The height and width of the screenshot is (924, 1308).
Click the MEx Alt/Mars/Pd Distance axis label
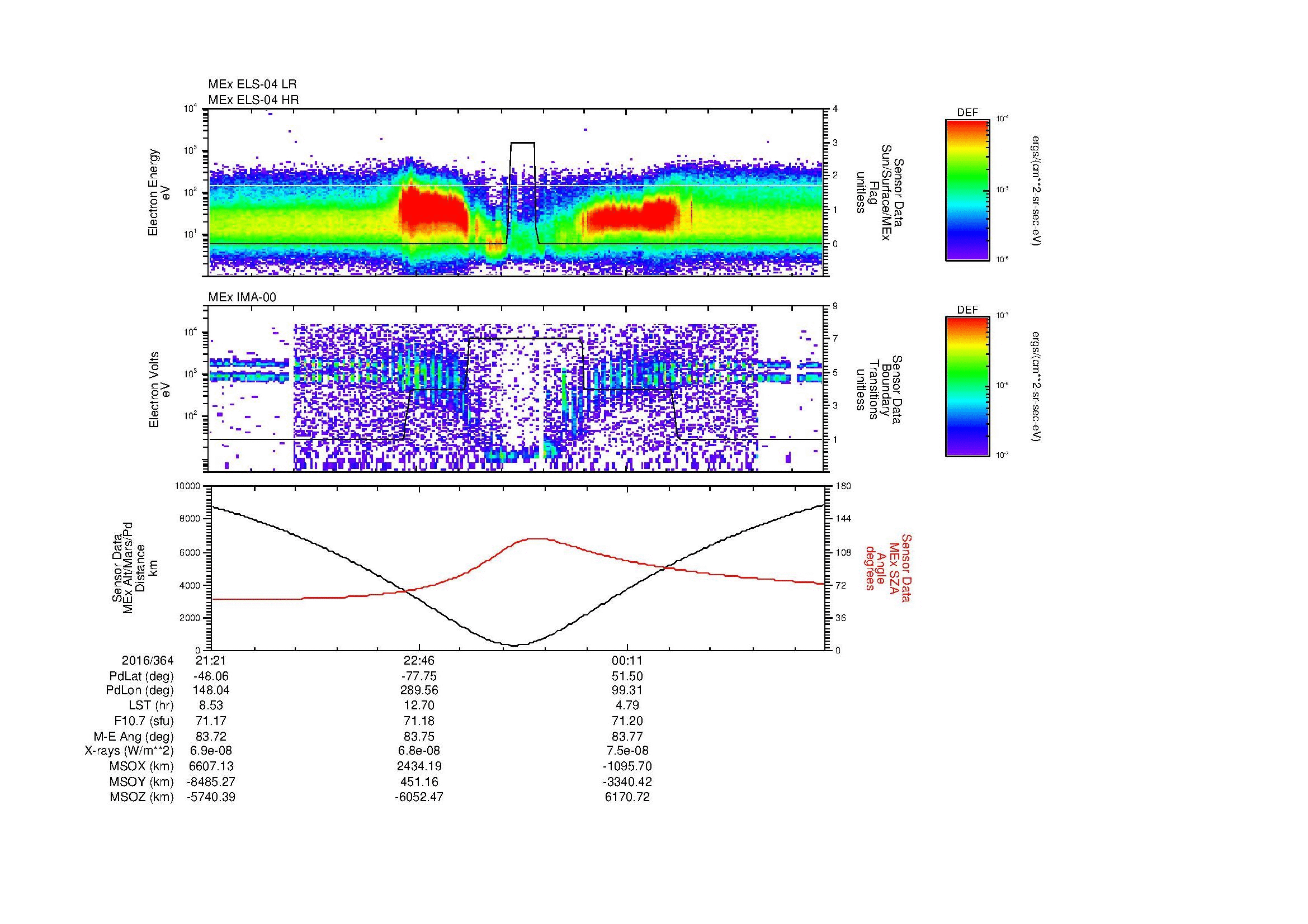point(134,569)
